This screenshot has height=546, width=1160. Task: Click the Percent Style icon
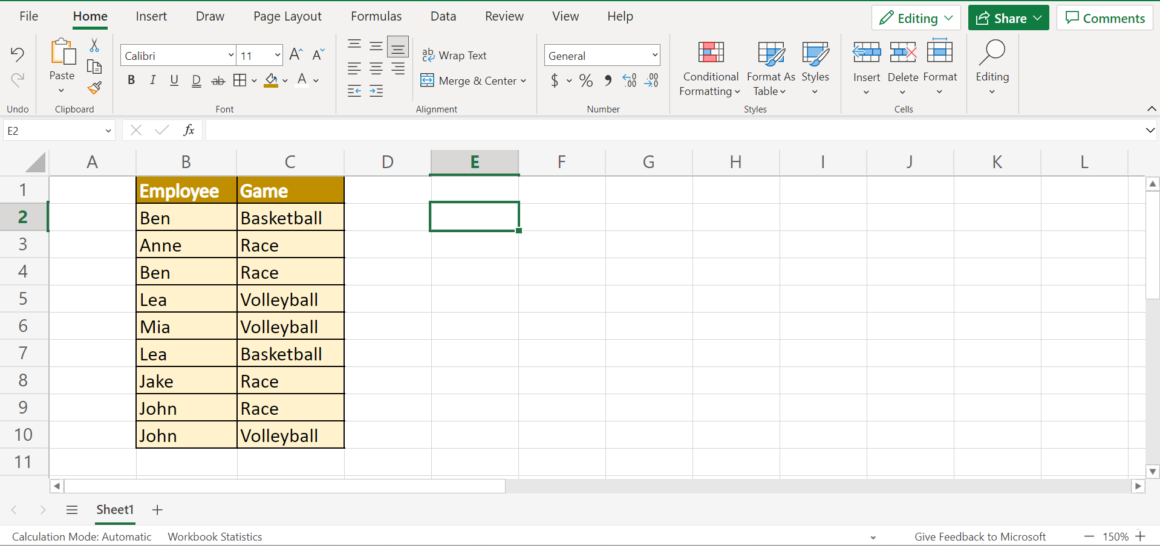586,81
